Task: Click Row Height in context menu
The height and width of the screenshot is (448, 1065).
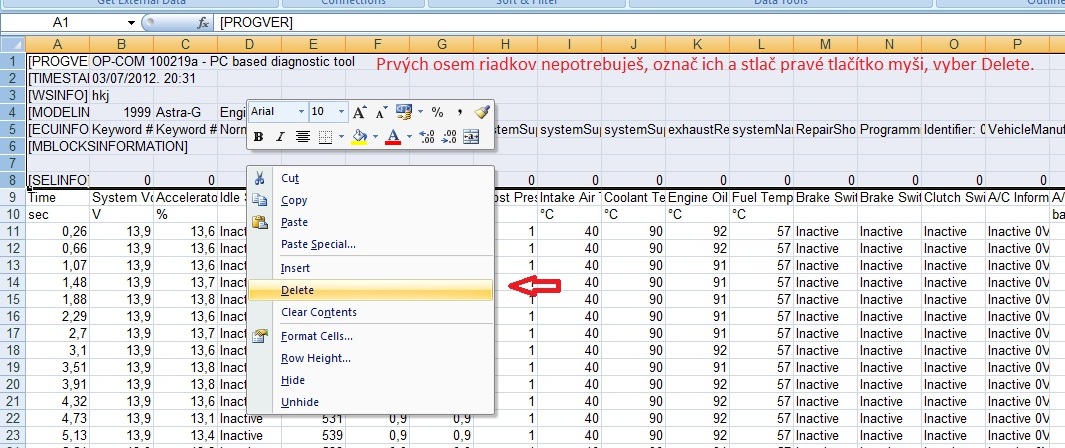Action: [315, 358]
